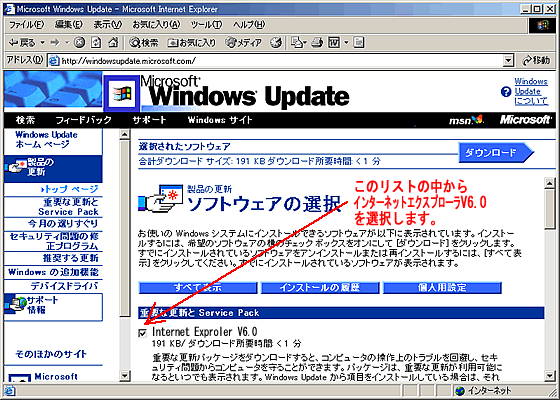560x400 pixels.
Task: Open the Mail button dropdown arrow
Action: (x=305, y=43)
